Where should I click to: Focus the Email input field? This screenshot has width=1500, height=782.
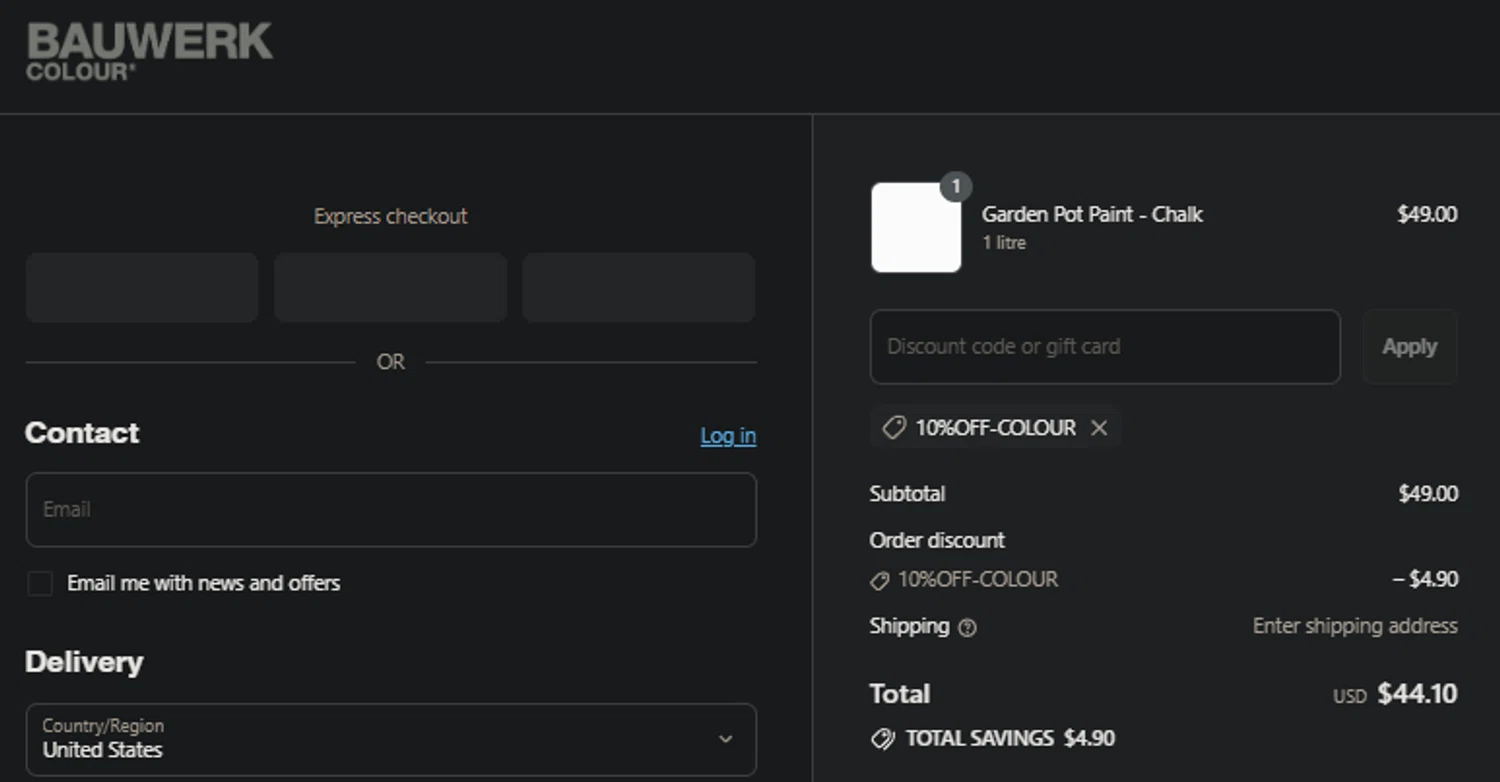tap(391, 510)
